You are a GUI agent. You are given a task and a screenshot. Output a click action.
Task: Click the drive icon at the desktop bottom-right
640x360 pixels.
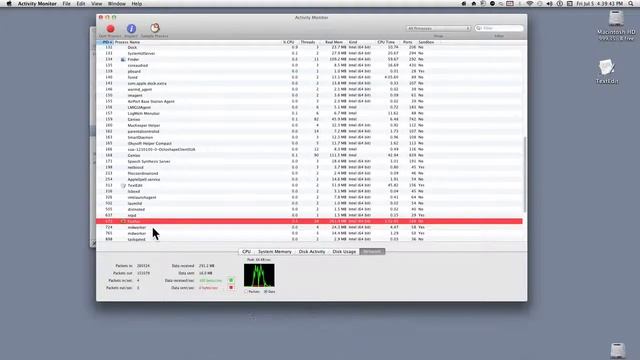(x=618, y=350)
